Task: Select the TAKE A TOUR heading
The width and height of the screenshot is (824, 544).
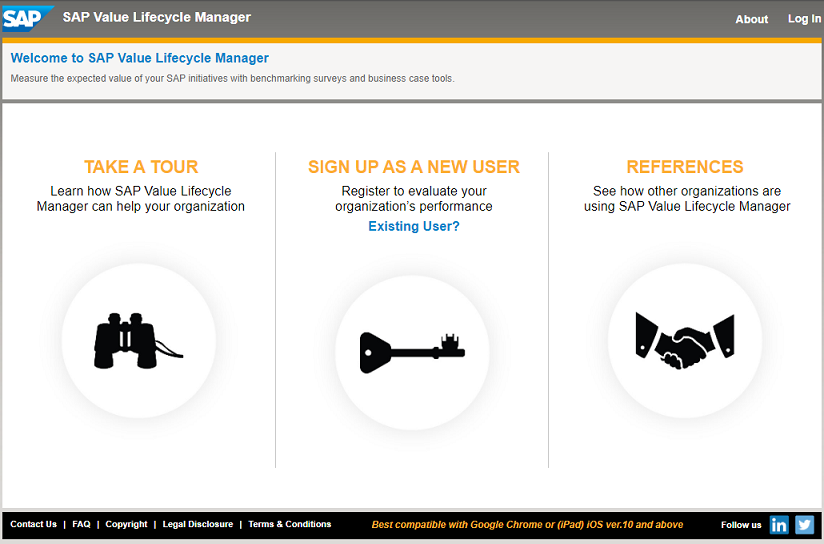Action: [x=141, y=167]
